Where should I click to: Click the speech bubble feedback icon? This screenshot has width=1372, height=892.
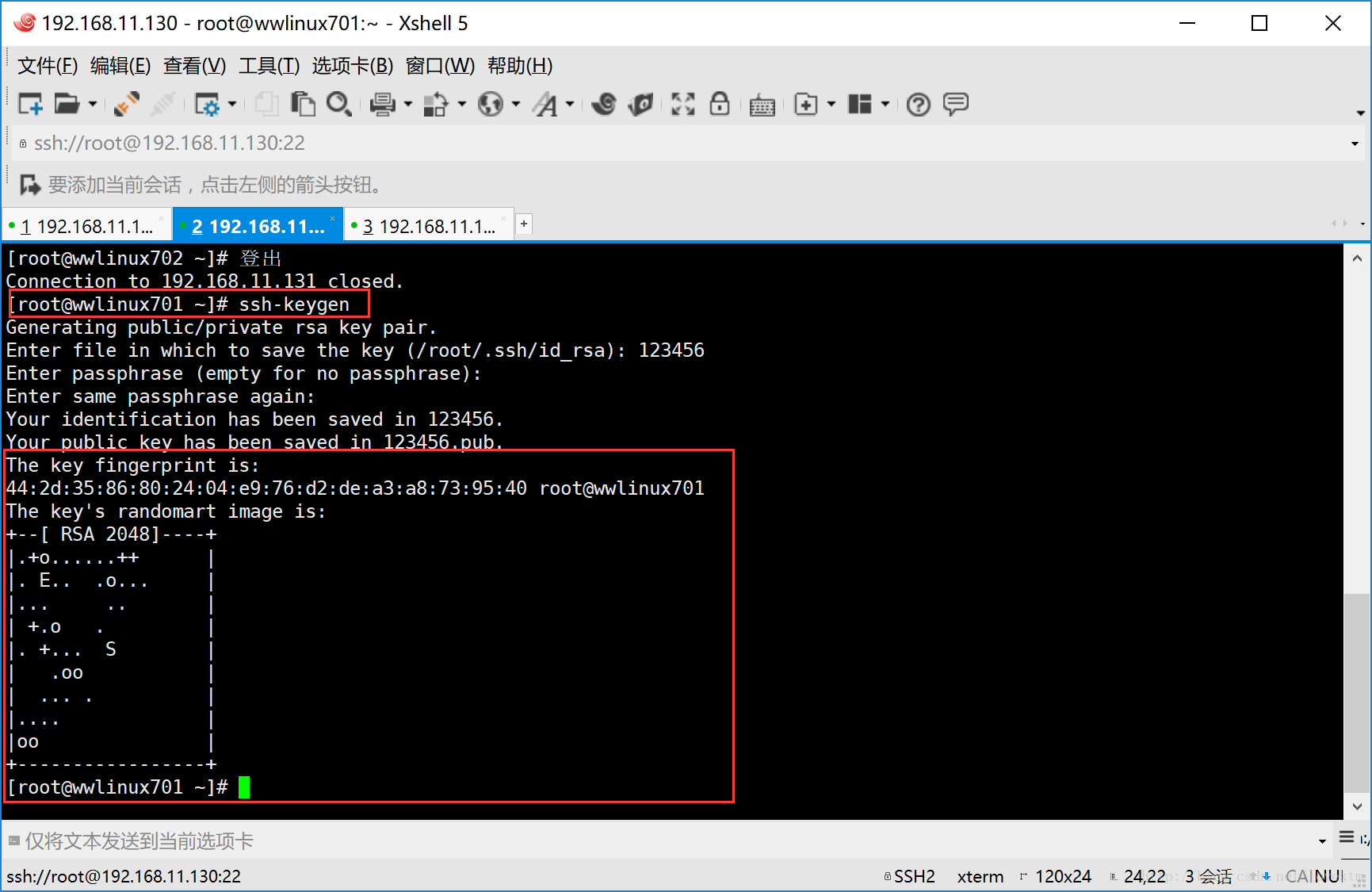956,104
